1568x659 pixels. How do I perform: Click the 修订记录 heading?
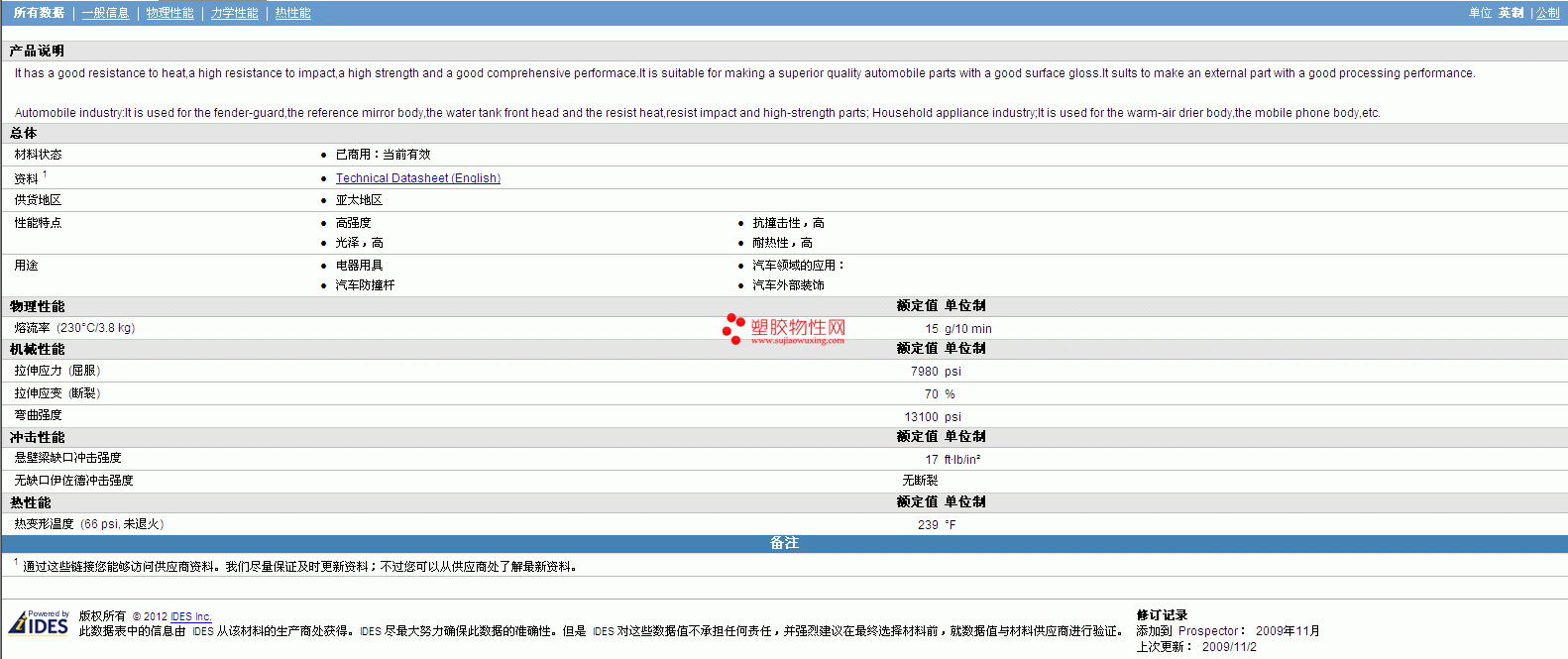point(1162,615)
